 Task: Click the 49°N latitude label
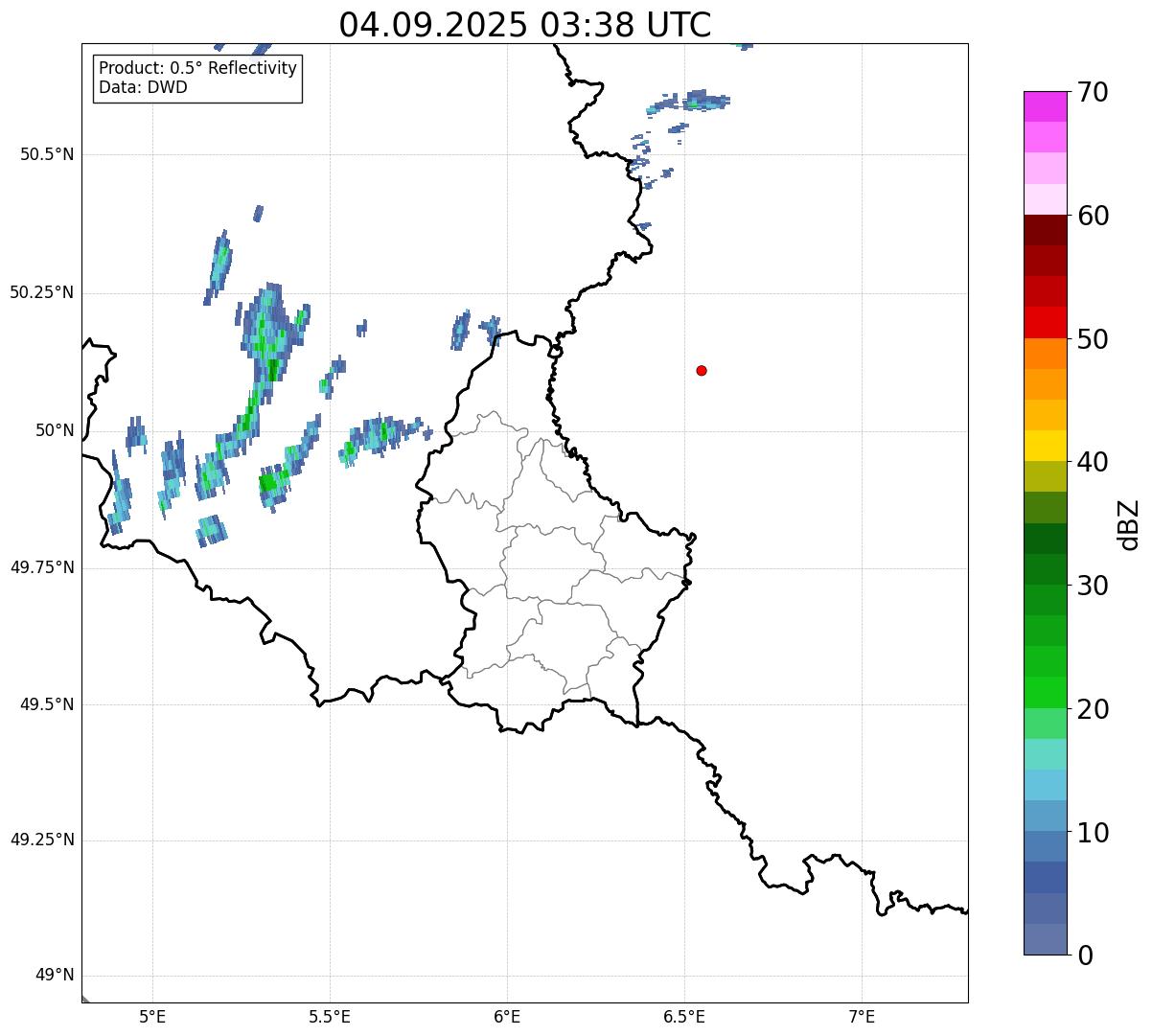point(56,976)
